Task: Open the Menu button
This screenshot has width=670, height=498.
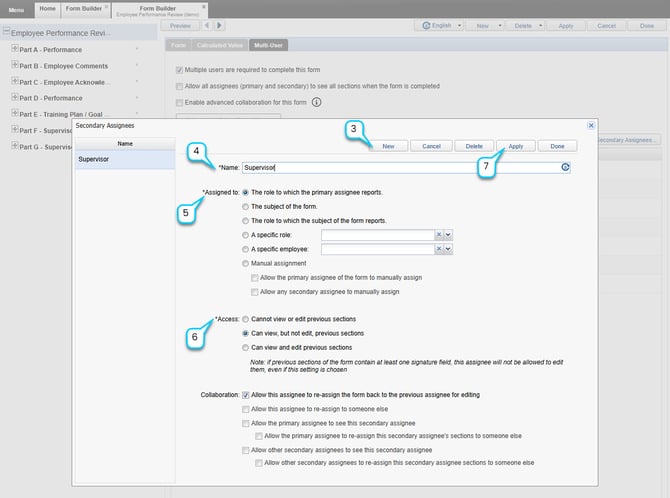Action: pos(17,9)
